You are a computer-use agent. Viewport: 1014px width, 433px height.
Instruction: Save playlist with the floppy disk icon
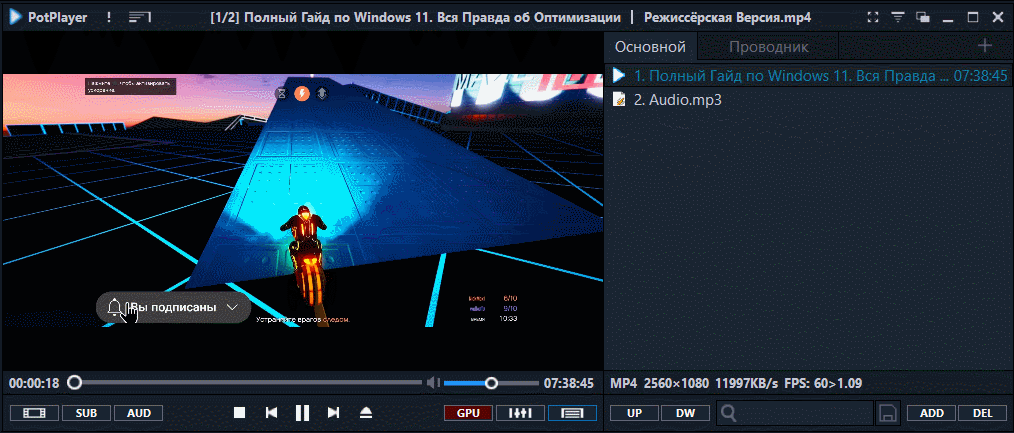[888, 412]
